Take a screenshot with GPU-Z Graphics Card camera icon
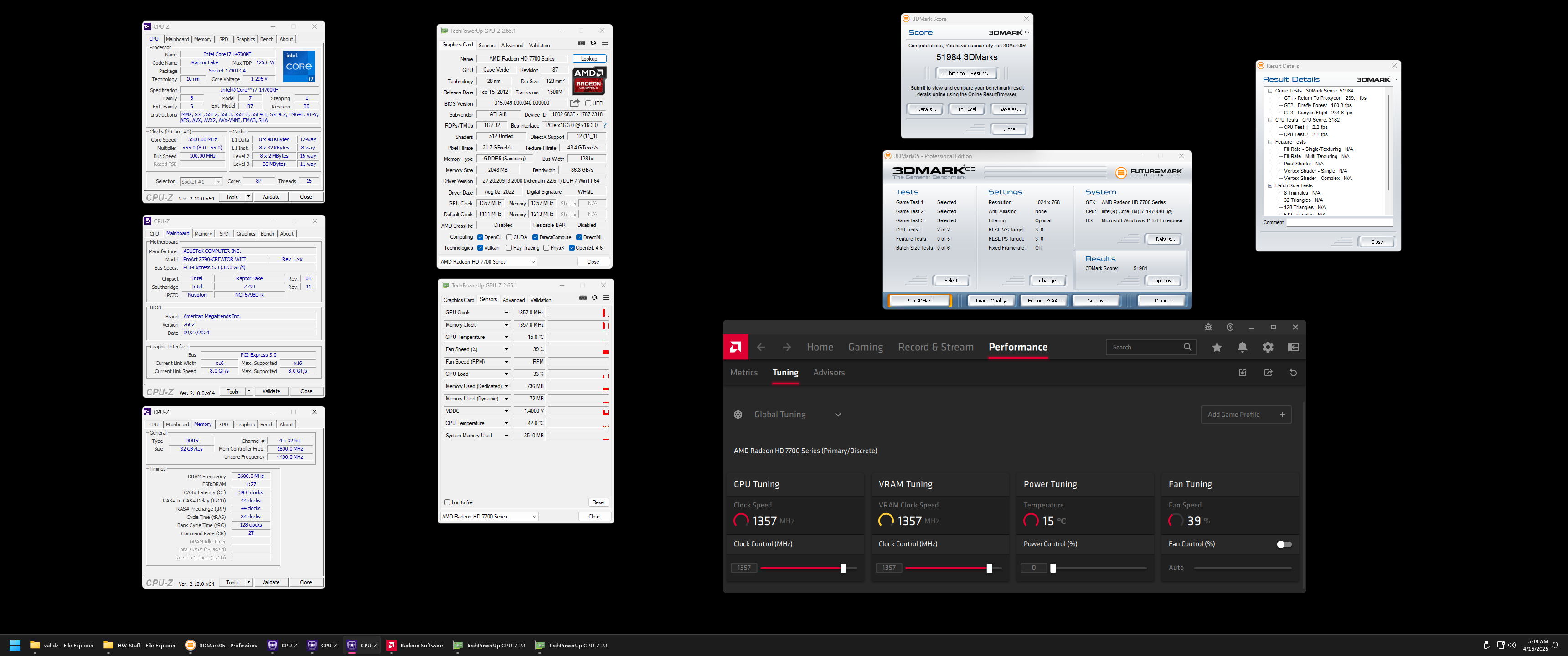This screenshot has height=656, width=1568. click(581, 43)
